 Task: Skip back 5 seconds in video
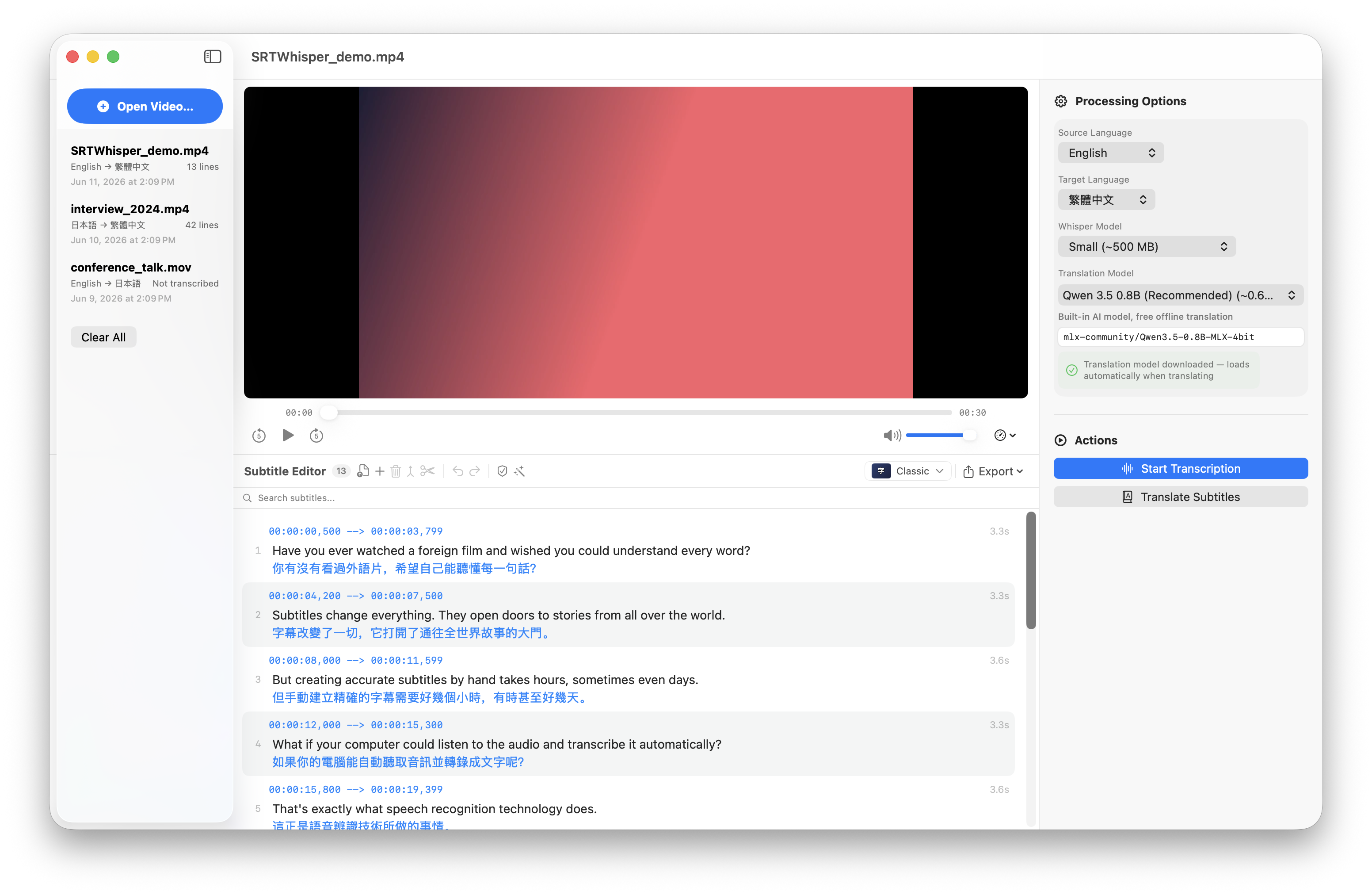(x=259, y=436)
